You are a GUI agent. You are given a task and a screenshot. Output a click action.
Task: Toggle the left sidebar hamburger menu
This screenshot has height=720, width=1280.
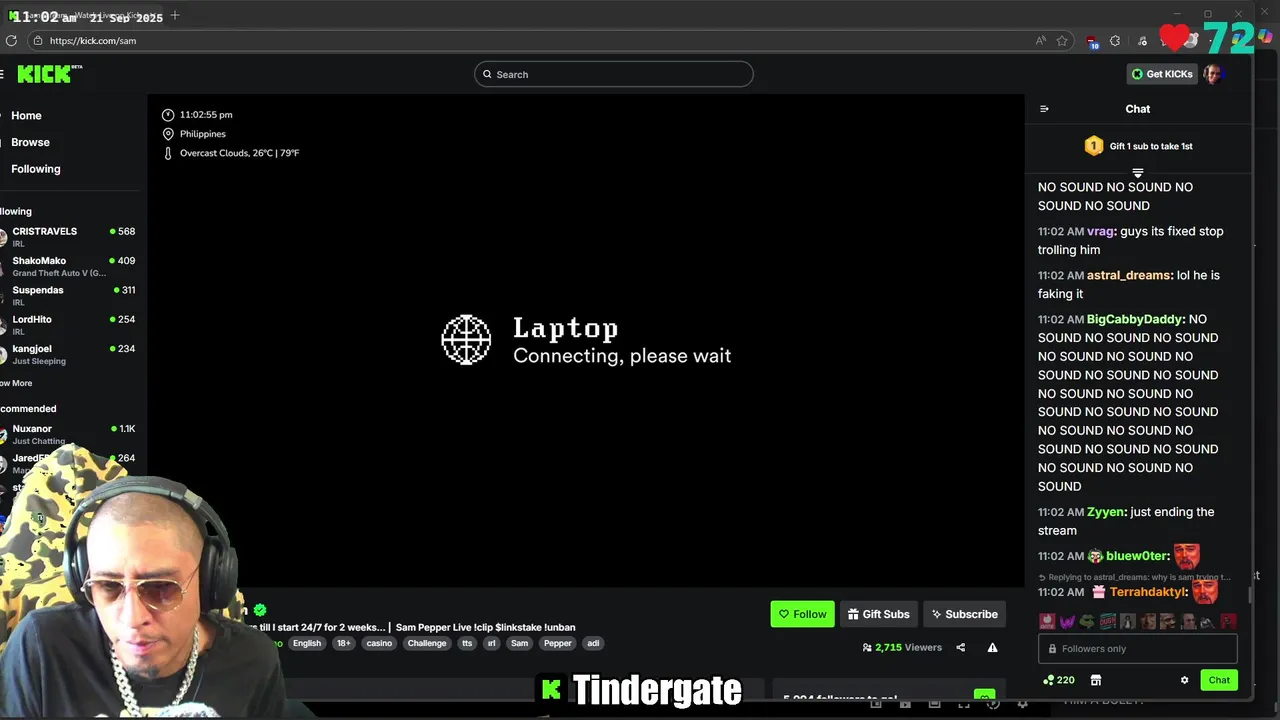(3, 74)
